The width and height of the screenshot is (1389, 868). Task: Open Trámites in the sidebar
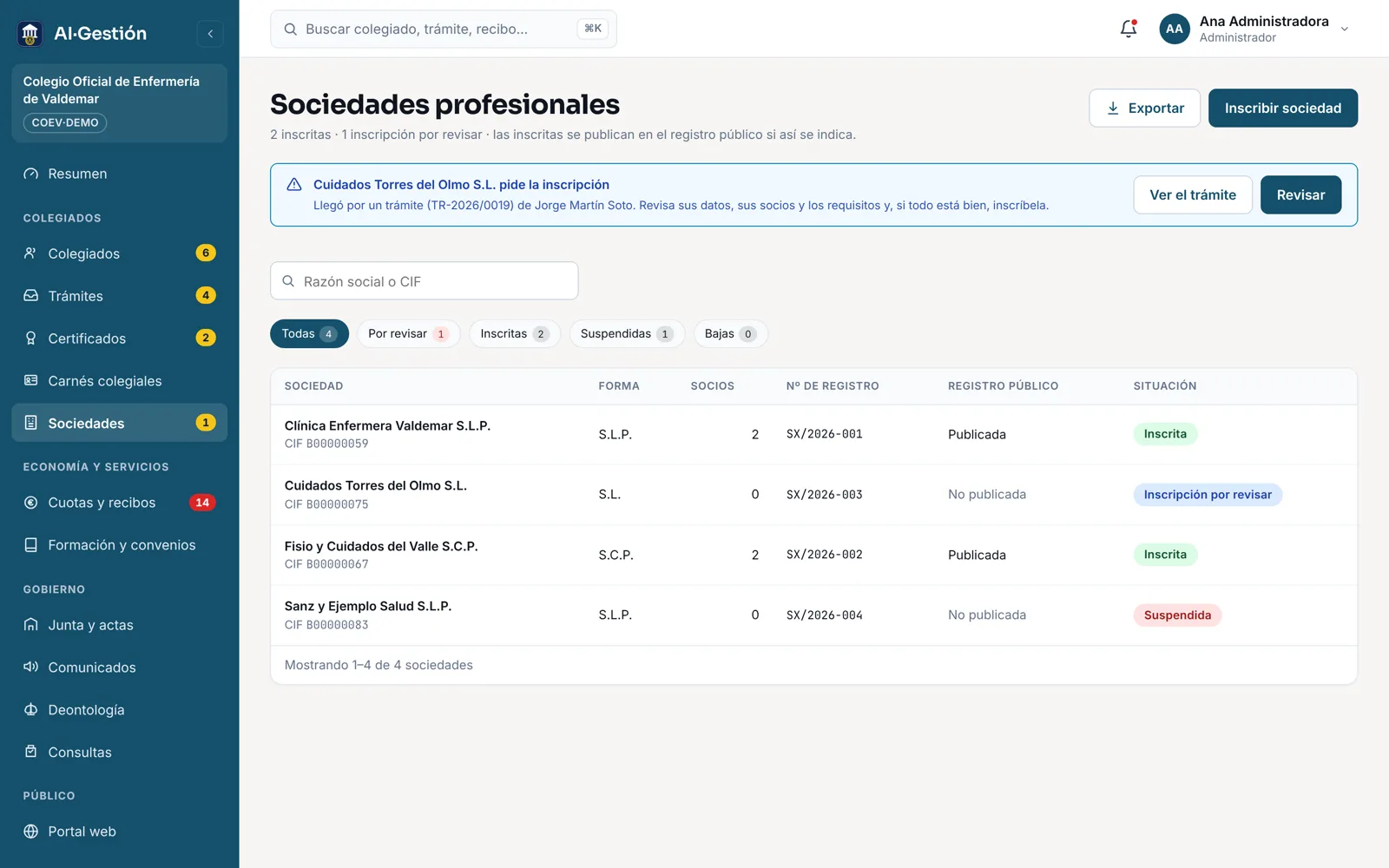[x=120, y=296]
